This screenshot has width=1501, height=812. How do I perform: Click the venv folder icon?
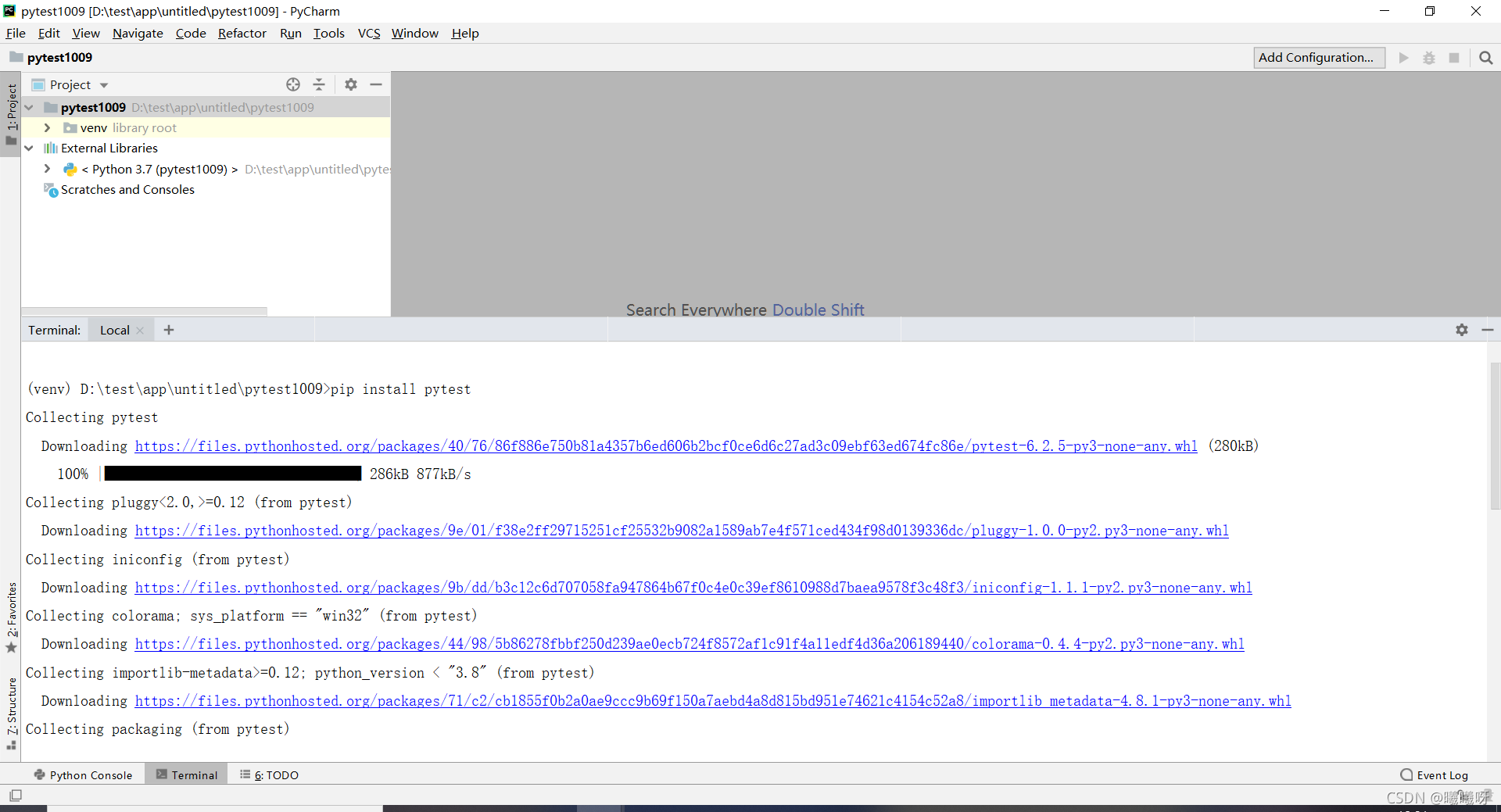click(x=70, y=127)
